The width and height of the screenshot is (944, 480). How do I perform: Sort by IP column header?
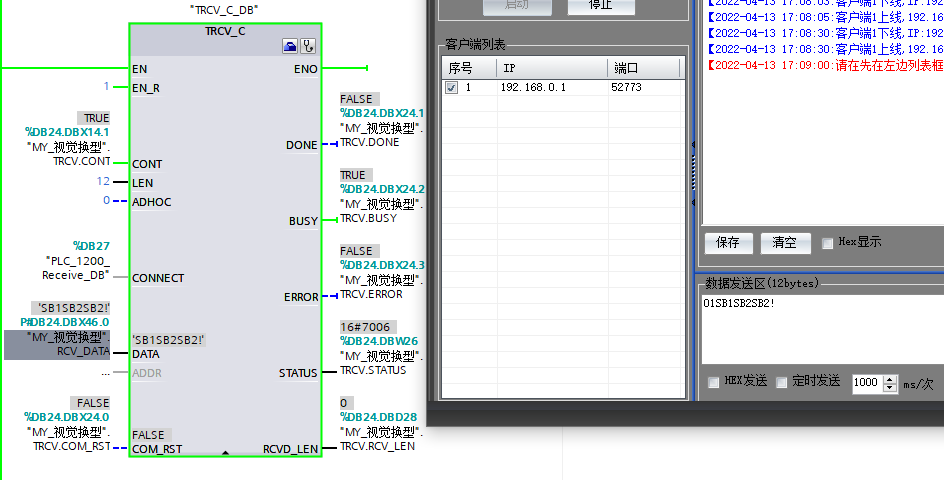click(550, 68)
